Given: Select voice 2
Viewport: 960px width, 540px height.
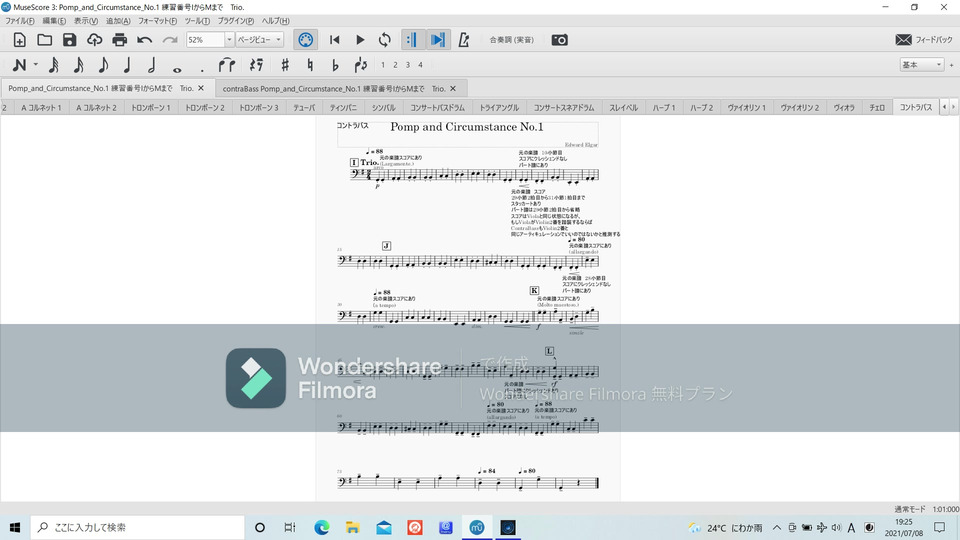Looking at the screenshot, I should (x=396, y=65).
